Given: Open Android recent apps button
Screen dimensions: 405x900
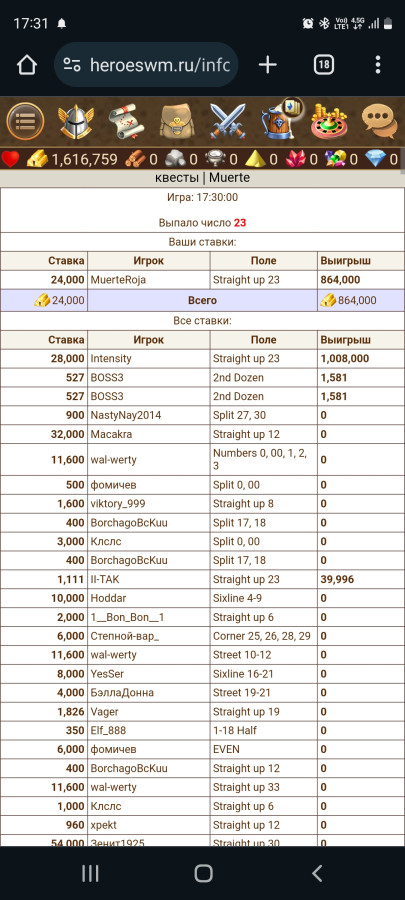Looking at the screenshot, I should pyautogui.click(x=90, y=873).
